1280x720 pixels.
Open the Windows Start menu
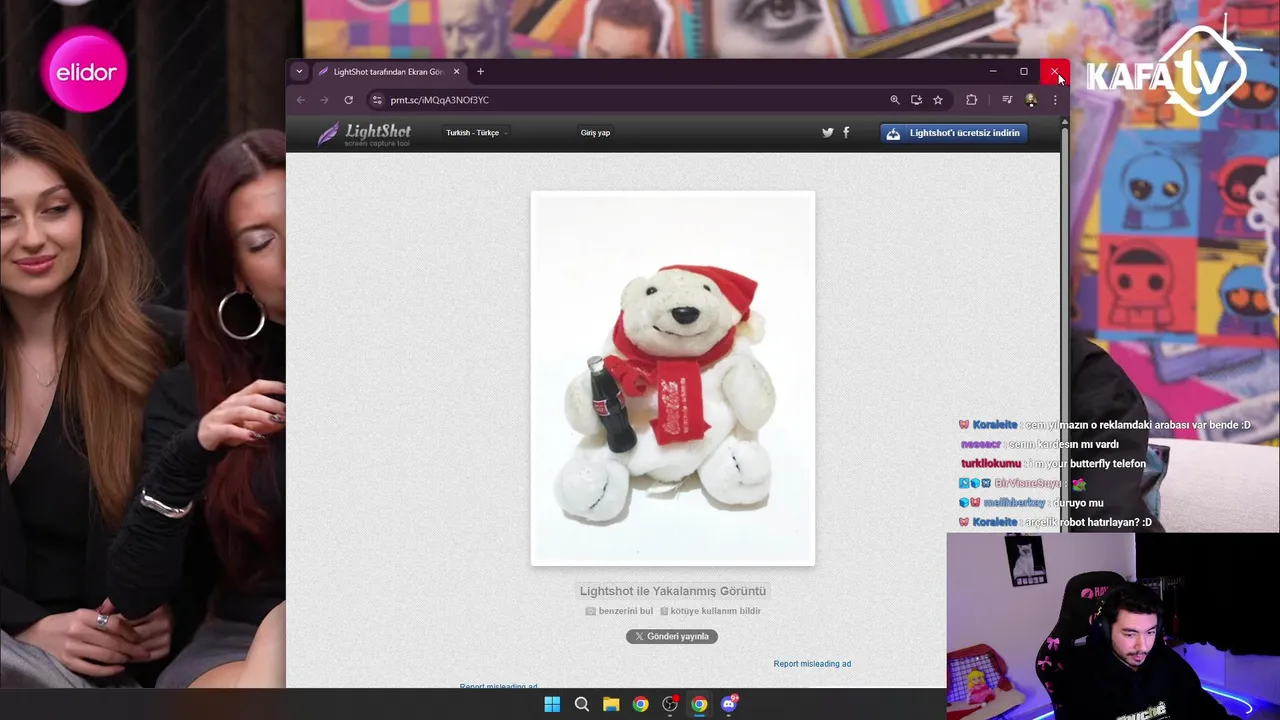(x=552, y=704)
